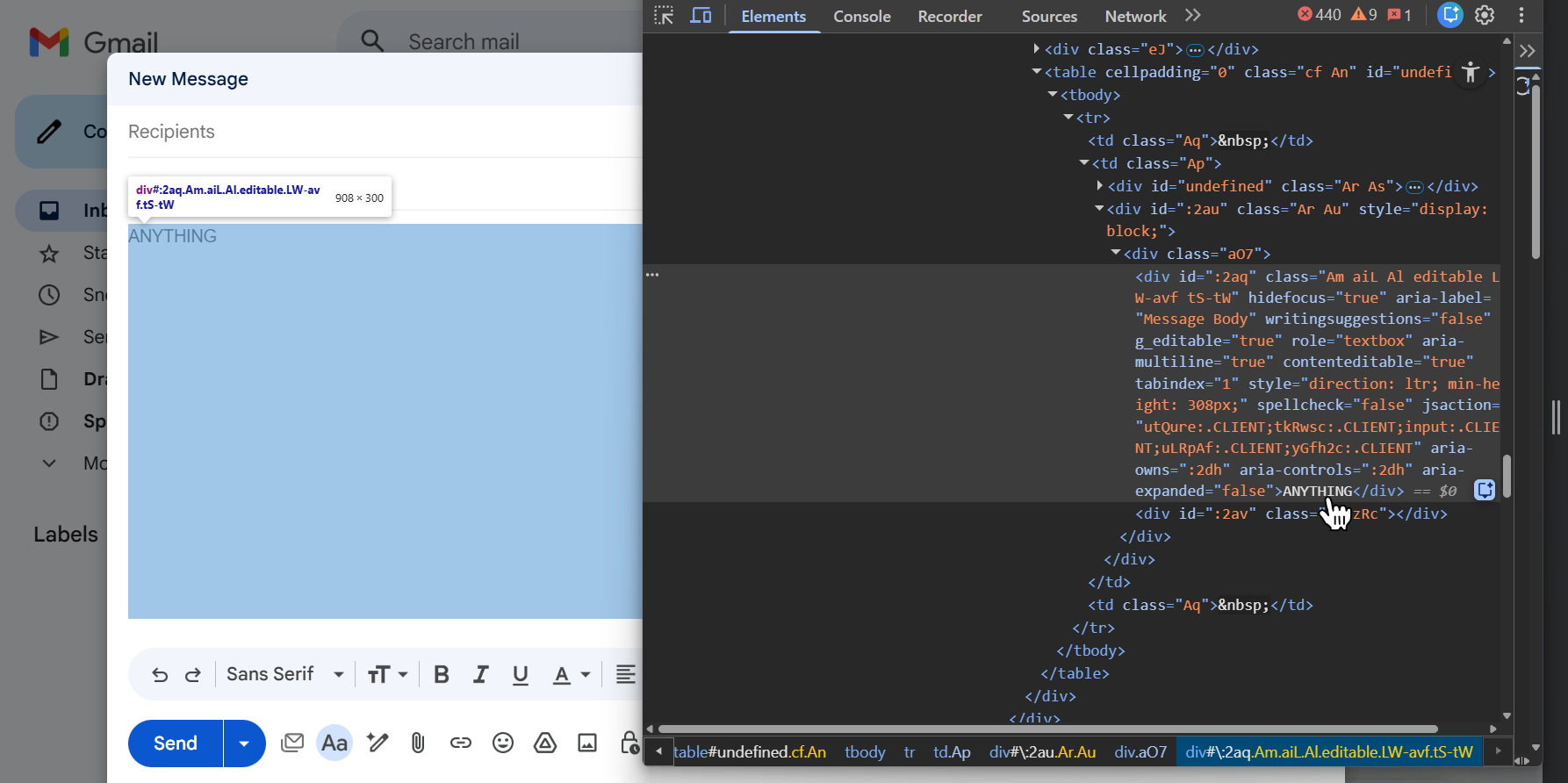Viewport: 1568px width, 783px height.
Task: Undo the last edit in compose
Action: (x=160, y=674)
